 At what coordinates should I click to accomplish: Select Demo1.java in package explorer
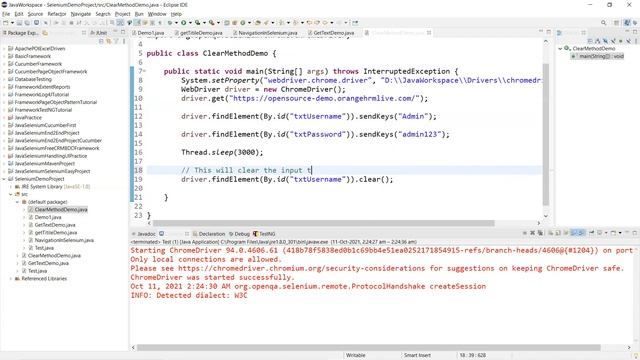48,217
